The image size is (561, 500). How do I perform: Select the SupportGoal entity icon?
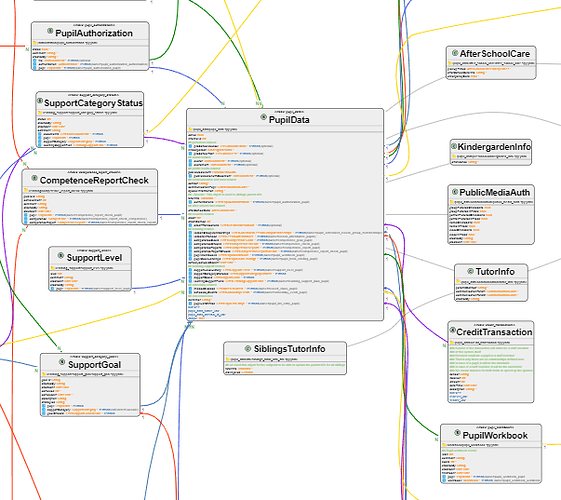pos(62,362)
